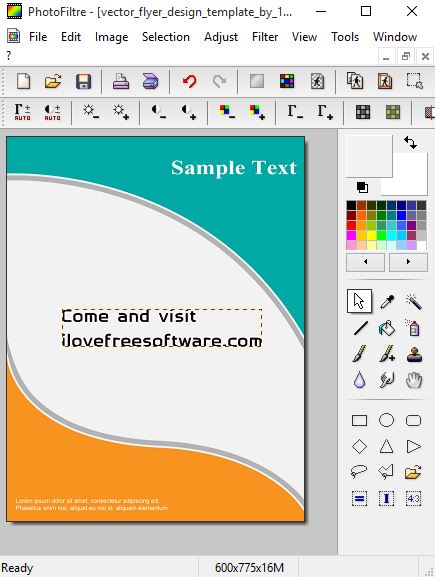This screenshot has height=577, width=435.
Task: Select the Blur water drop tool
Action: (x=359, y=380)
